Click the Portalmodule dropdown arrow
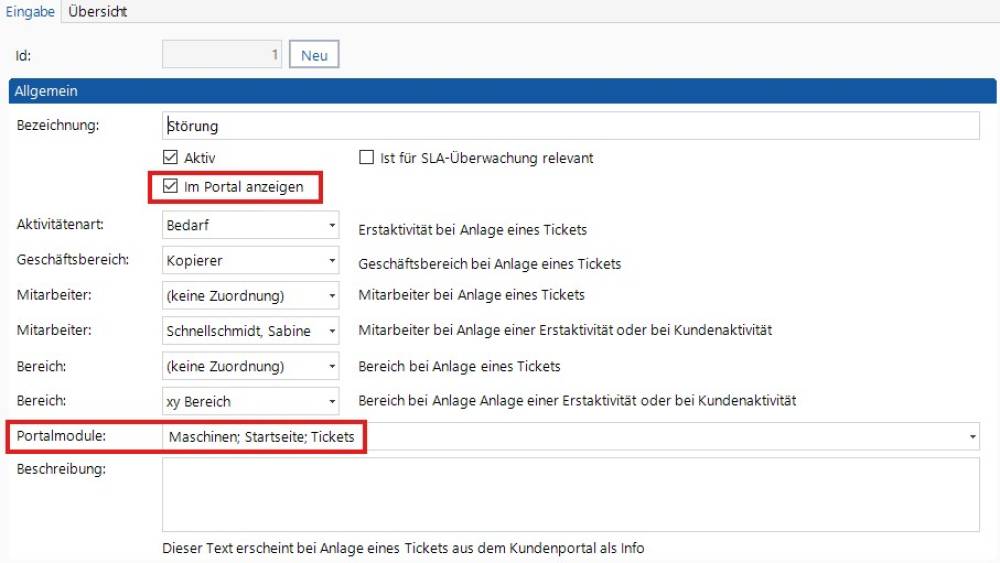This screenshot has height=563, width=1000. 972,437
